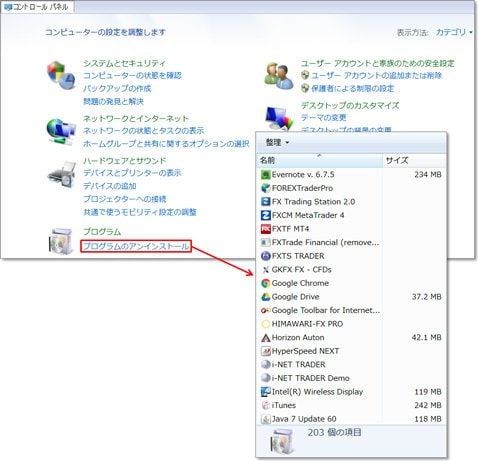Screen dimensions: 478x461
Task: Click the User Accounts people icon
Action: coord(279,75)
